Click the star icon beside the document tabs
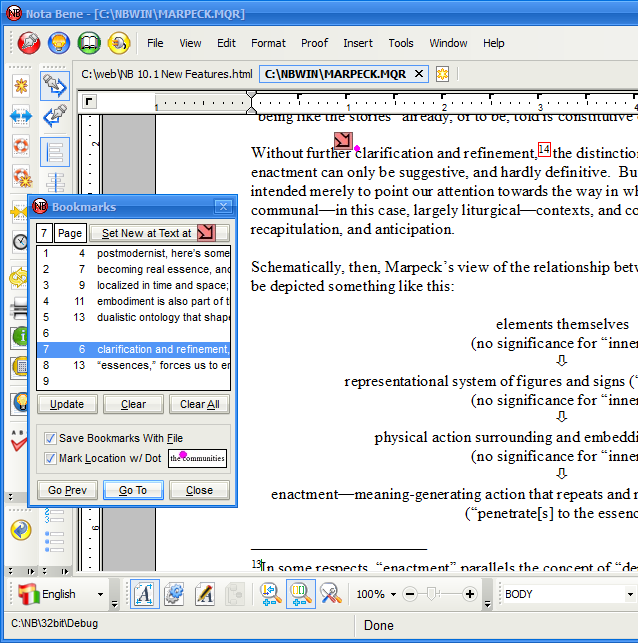The width and height of the screenshot is (638, 643). coord(442,74)
